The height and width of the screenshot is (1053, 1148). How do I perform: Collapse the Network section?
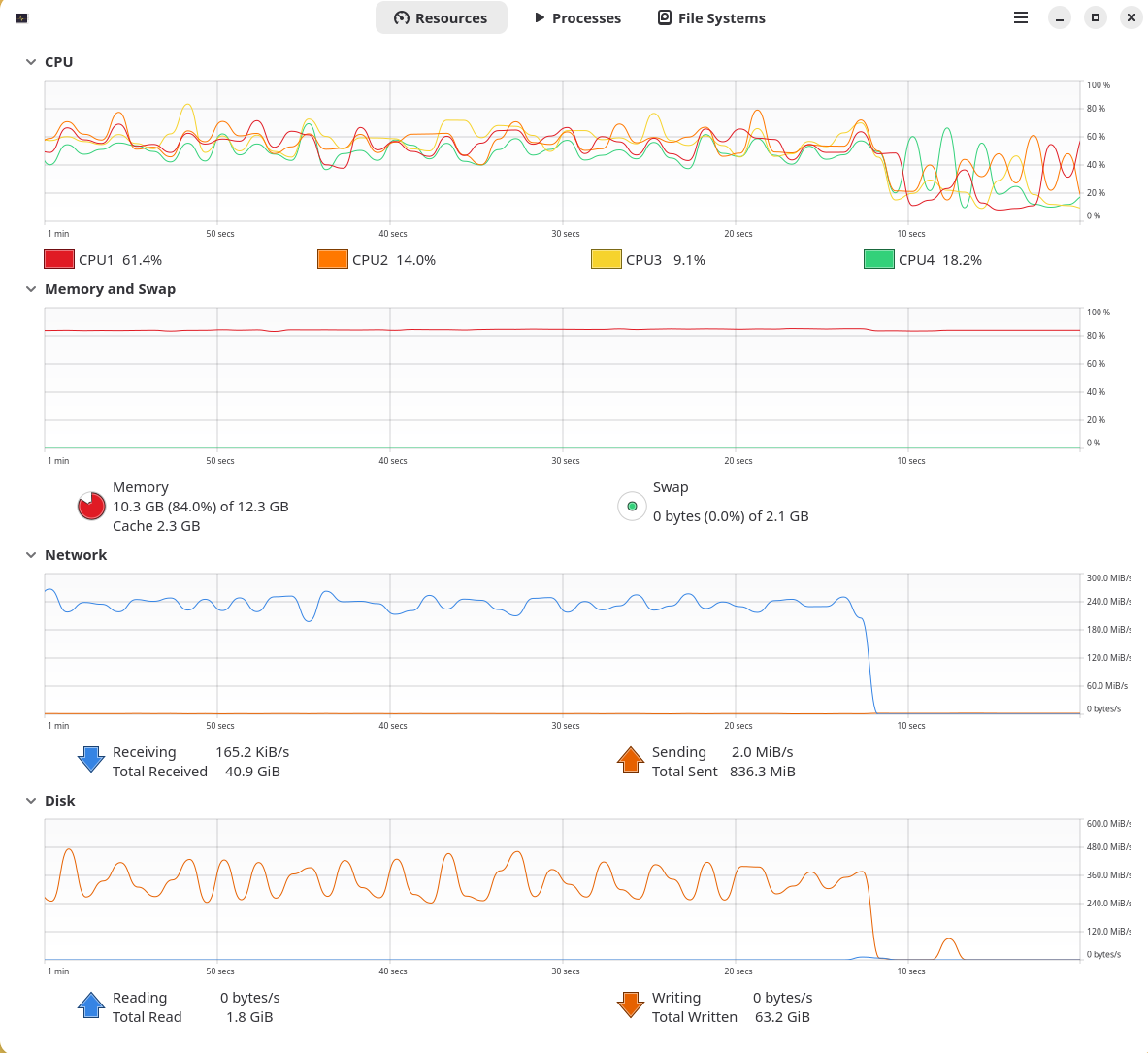30,554
